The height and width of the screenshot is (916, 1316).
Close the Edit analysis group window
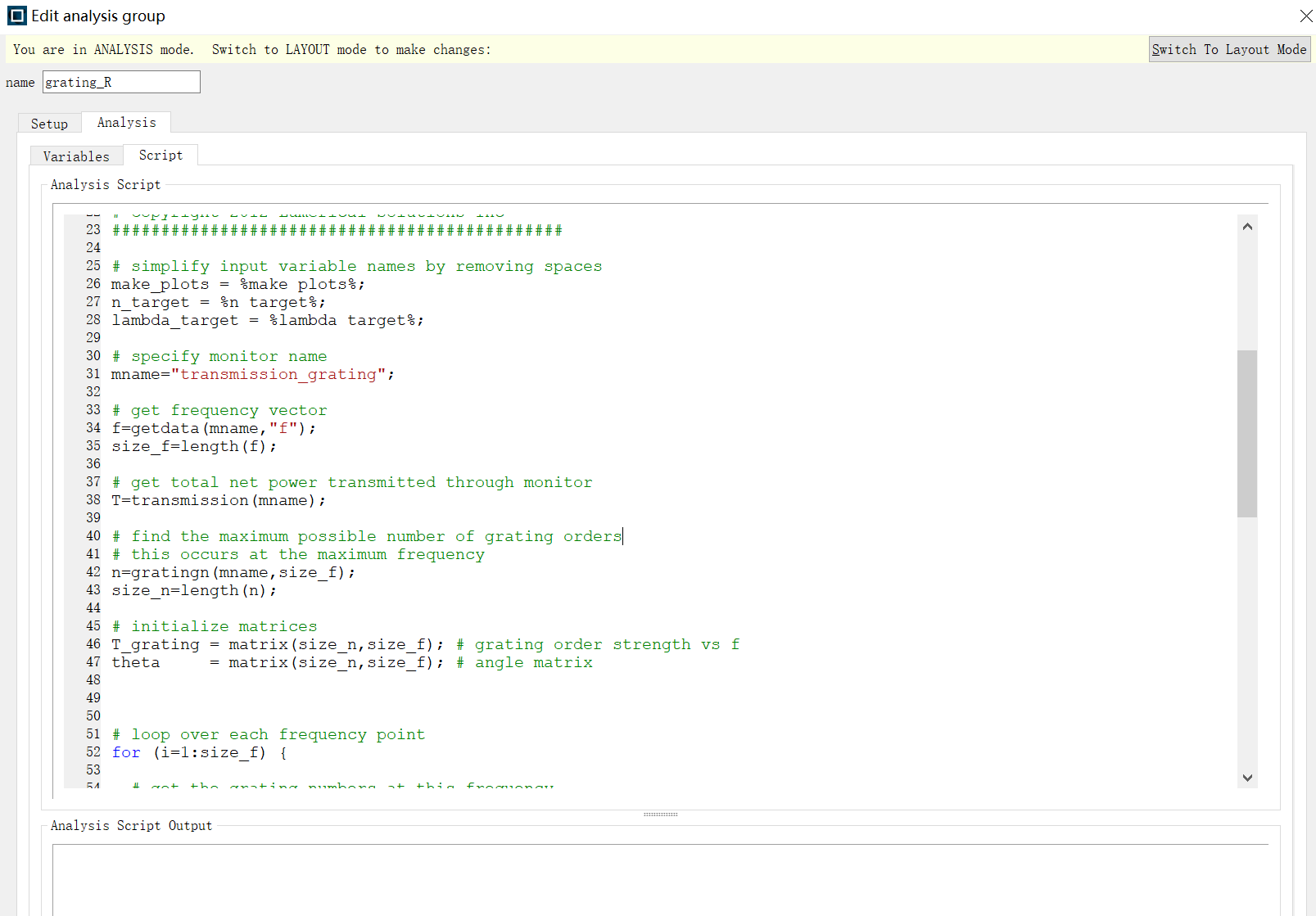click(1306, 16)
